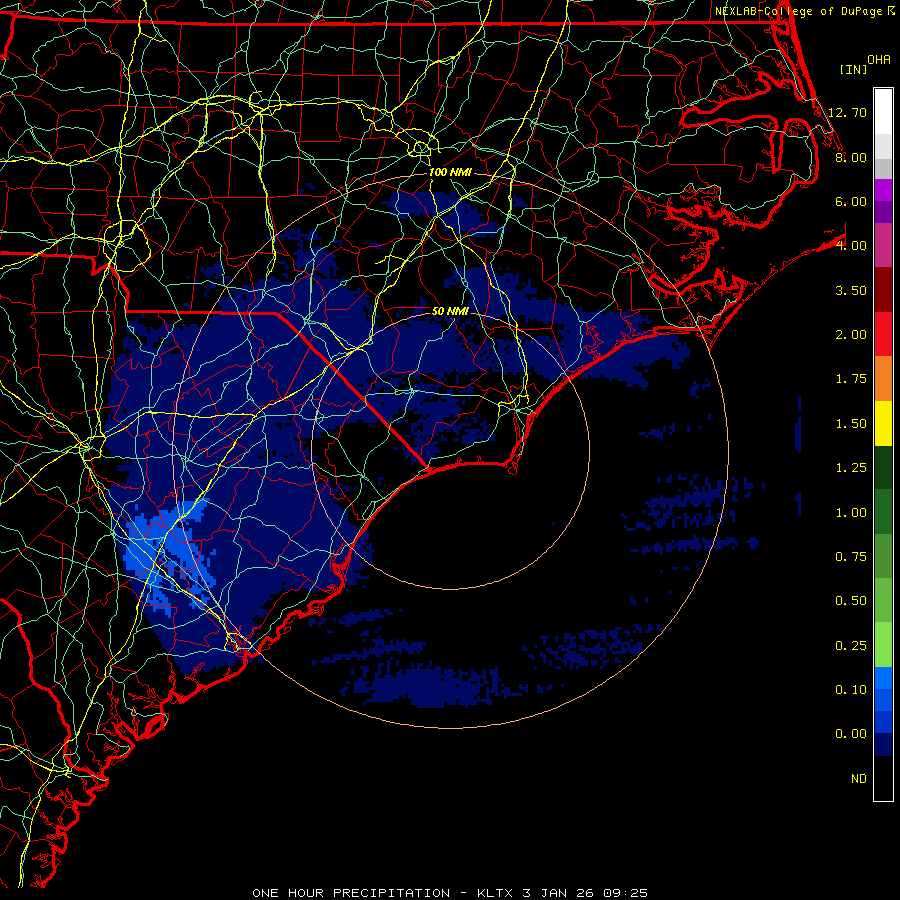Select the pink legend color band
The height and width of the screenshot is (900, 900).
click(x=883, y=245)
